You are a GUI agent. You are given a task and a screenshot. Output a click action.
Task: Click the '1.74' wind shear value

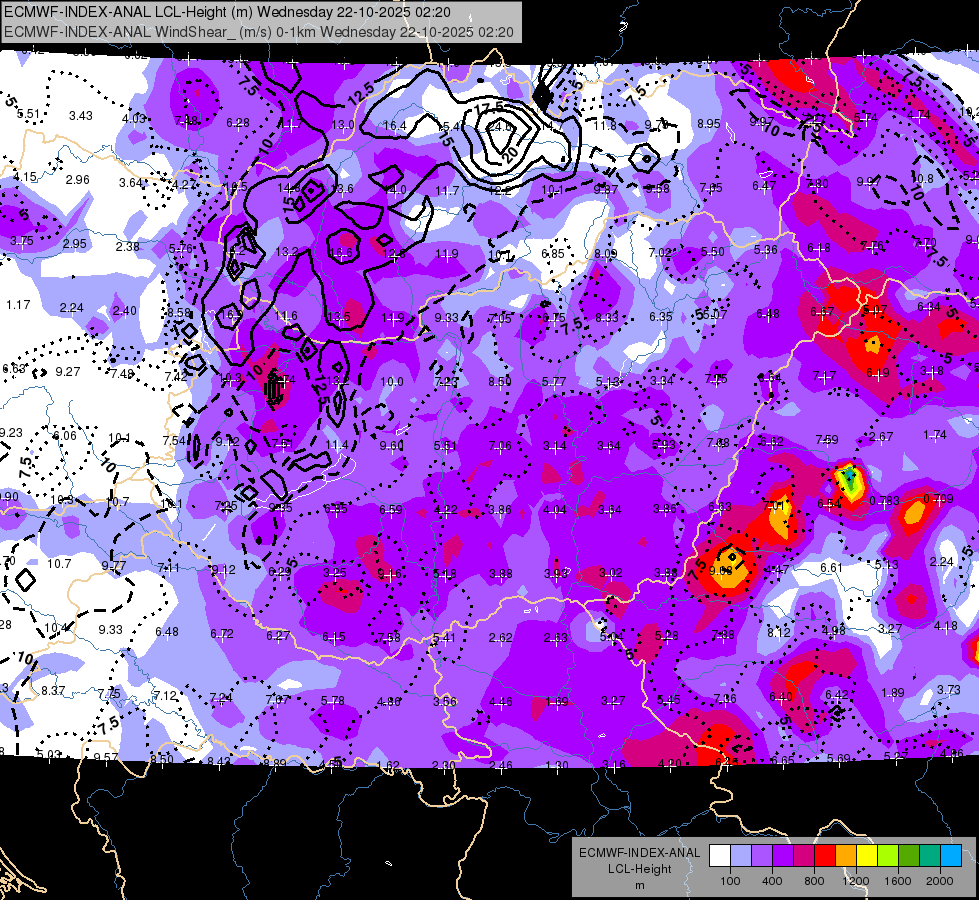935,435
